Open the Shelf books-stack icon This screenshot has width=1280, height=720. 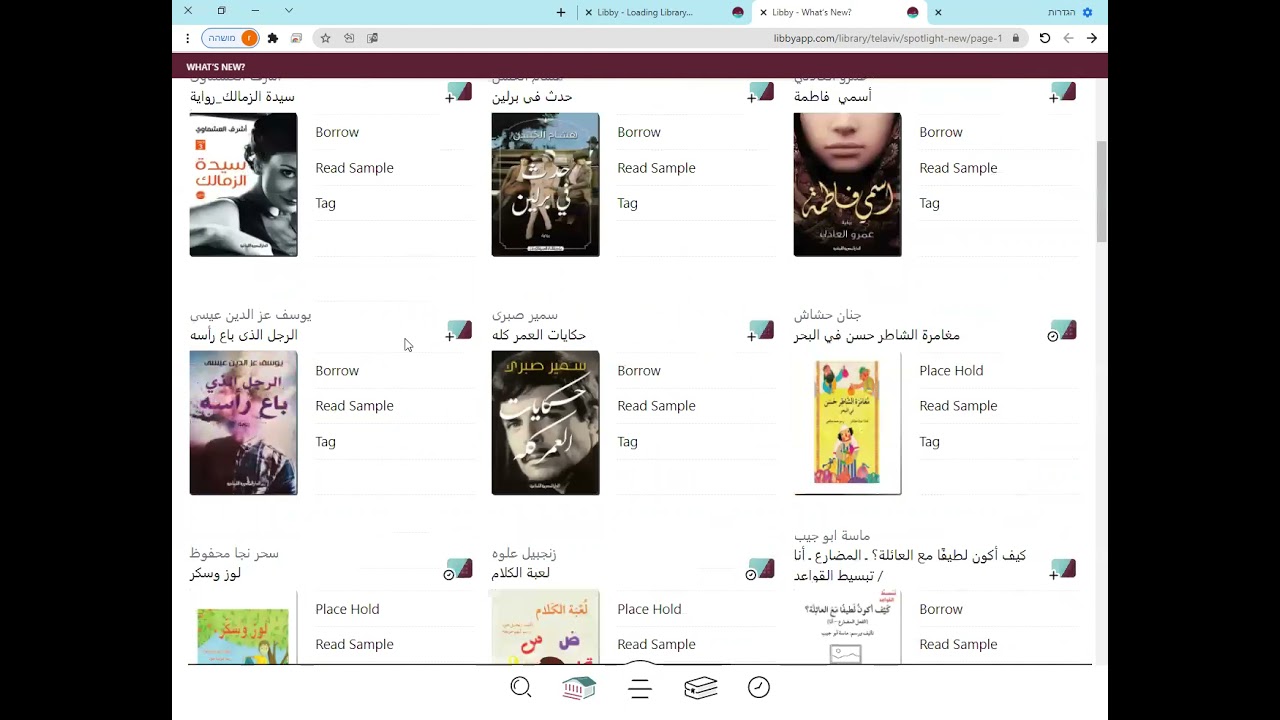point(701,687)
